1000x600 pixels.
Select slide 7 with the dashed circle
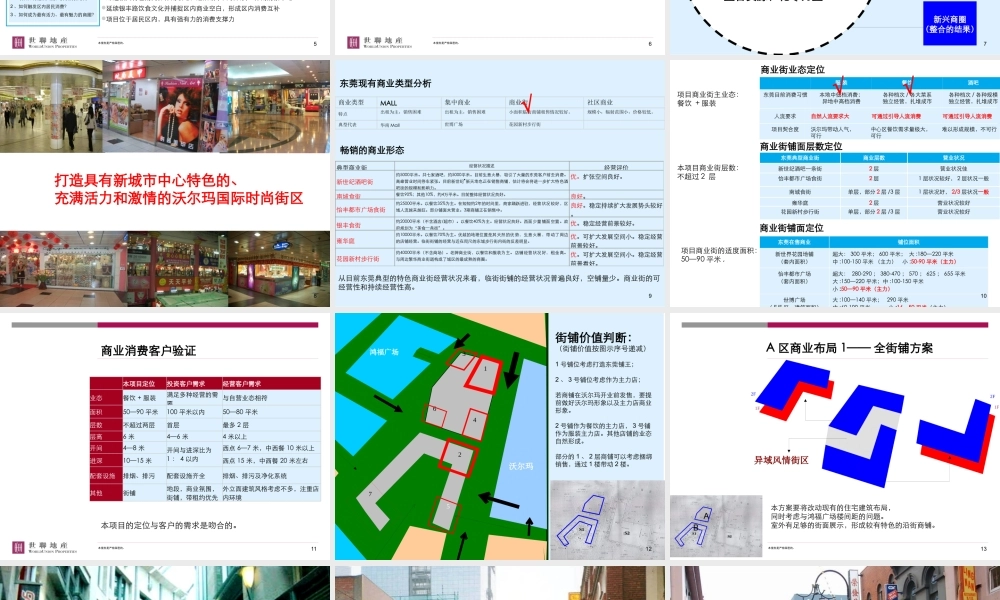click(835, 27)
